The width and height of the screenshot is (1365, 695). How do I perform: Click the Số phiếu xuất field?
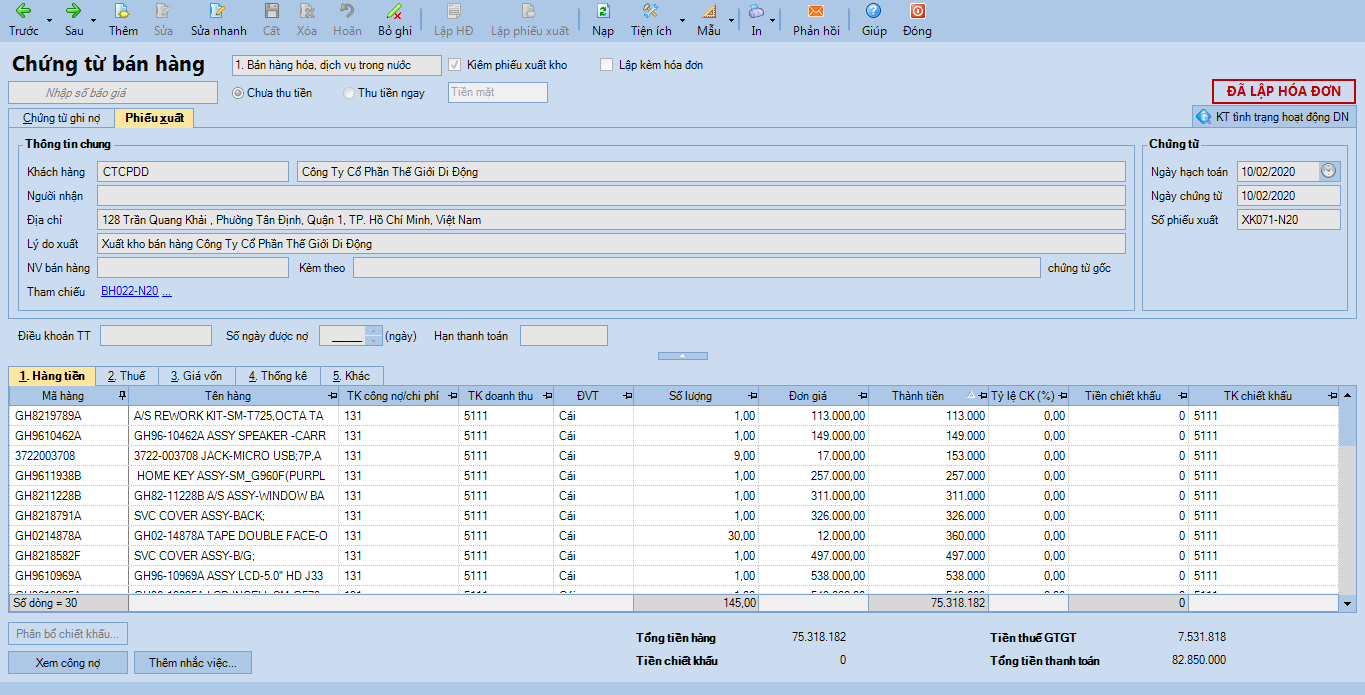(x=1289, y=219)
